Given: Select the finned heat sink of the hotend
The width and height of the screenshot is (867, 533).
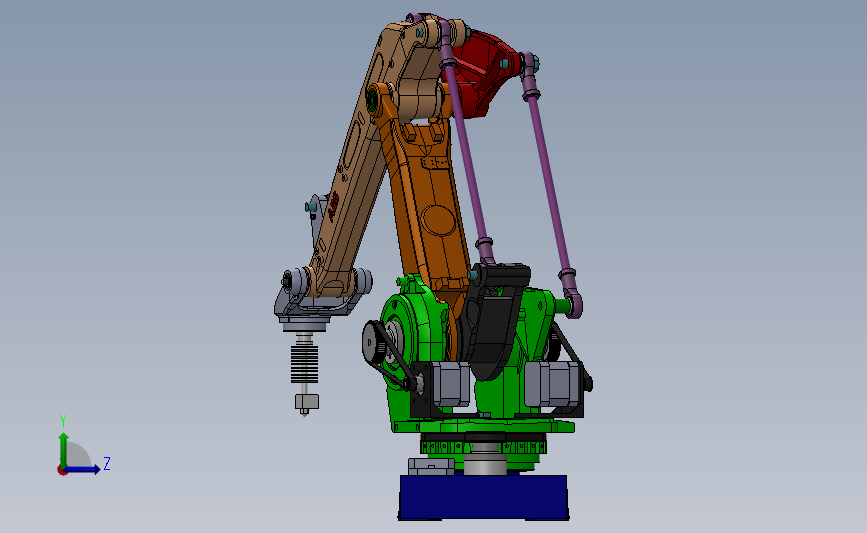Looking at the screenshot, I should coord(305,362).
